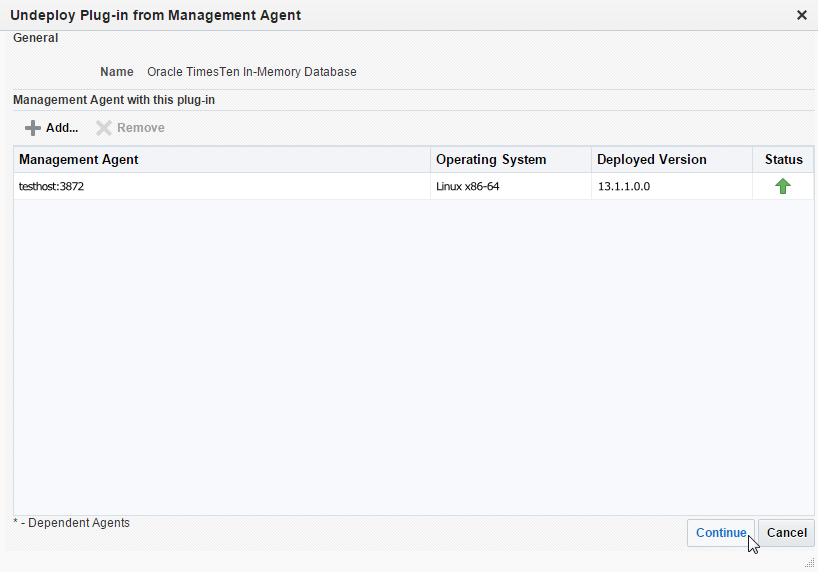The height and width of the screenshot is (572, 818).
Task: Click the Oracle TimesTen In-Memory Database name
Action: pyautogui.click(x=252, y=72)
